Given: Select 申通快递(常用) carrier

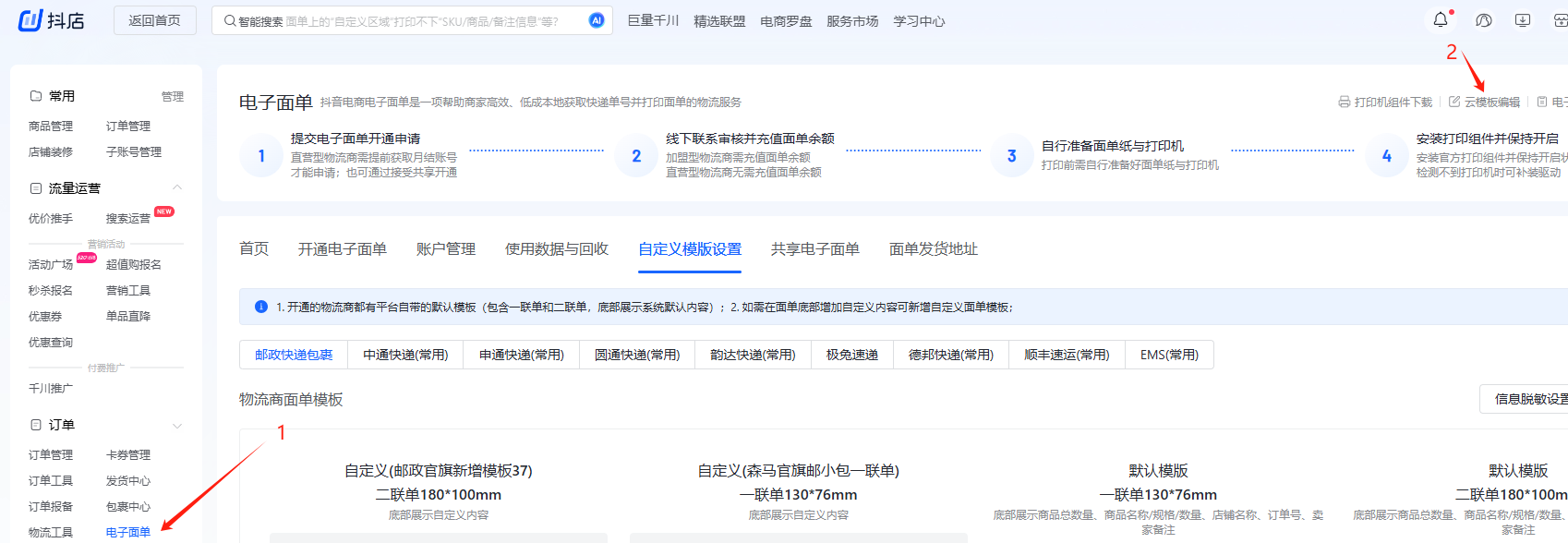Looking at the screenshot, I should coord(522,355).
